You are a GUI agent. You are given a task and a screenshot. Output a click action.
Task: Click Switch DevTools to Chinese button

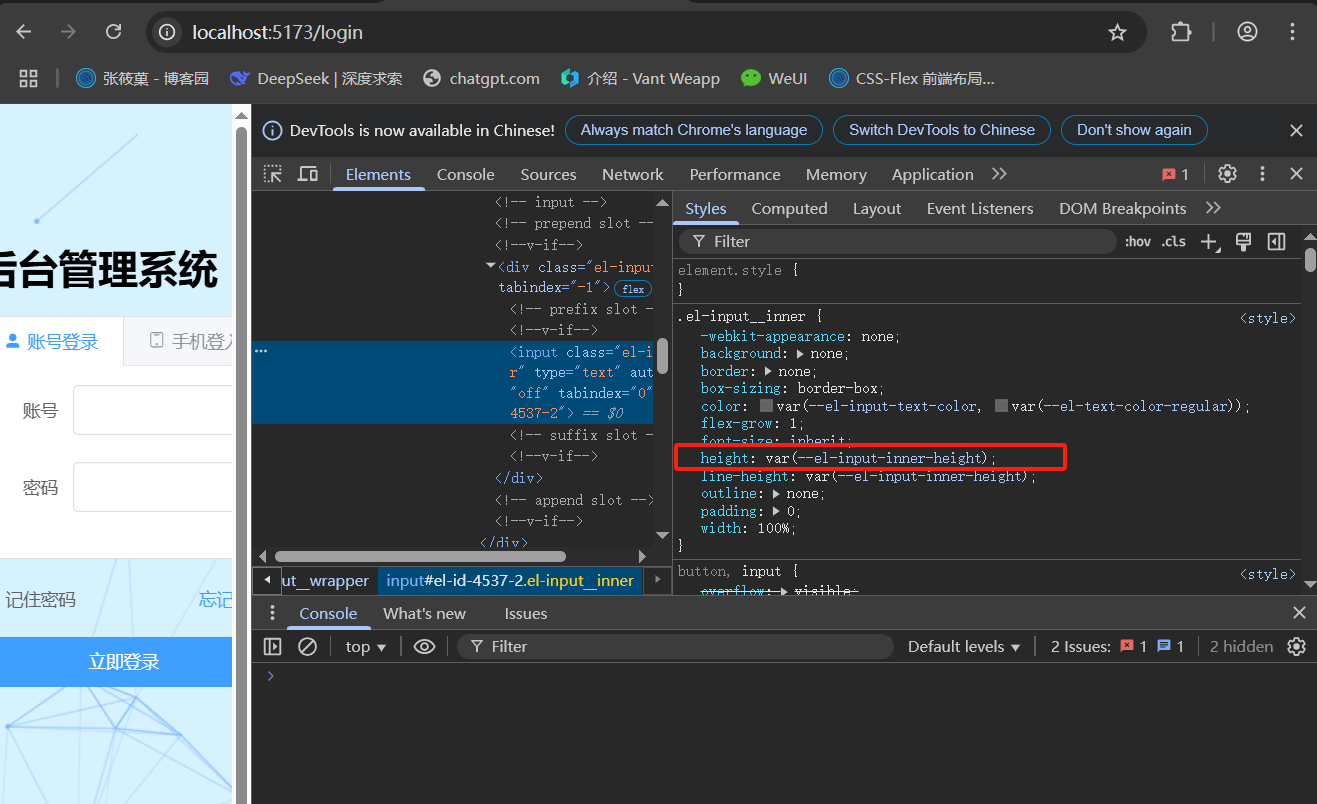point(941,130)
